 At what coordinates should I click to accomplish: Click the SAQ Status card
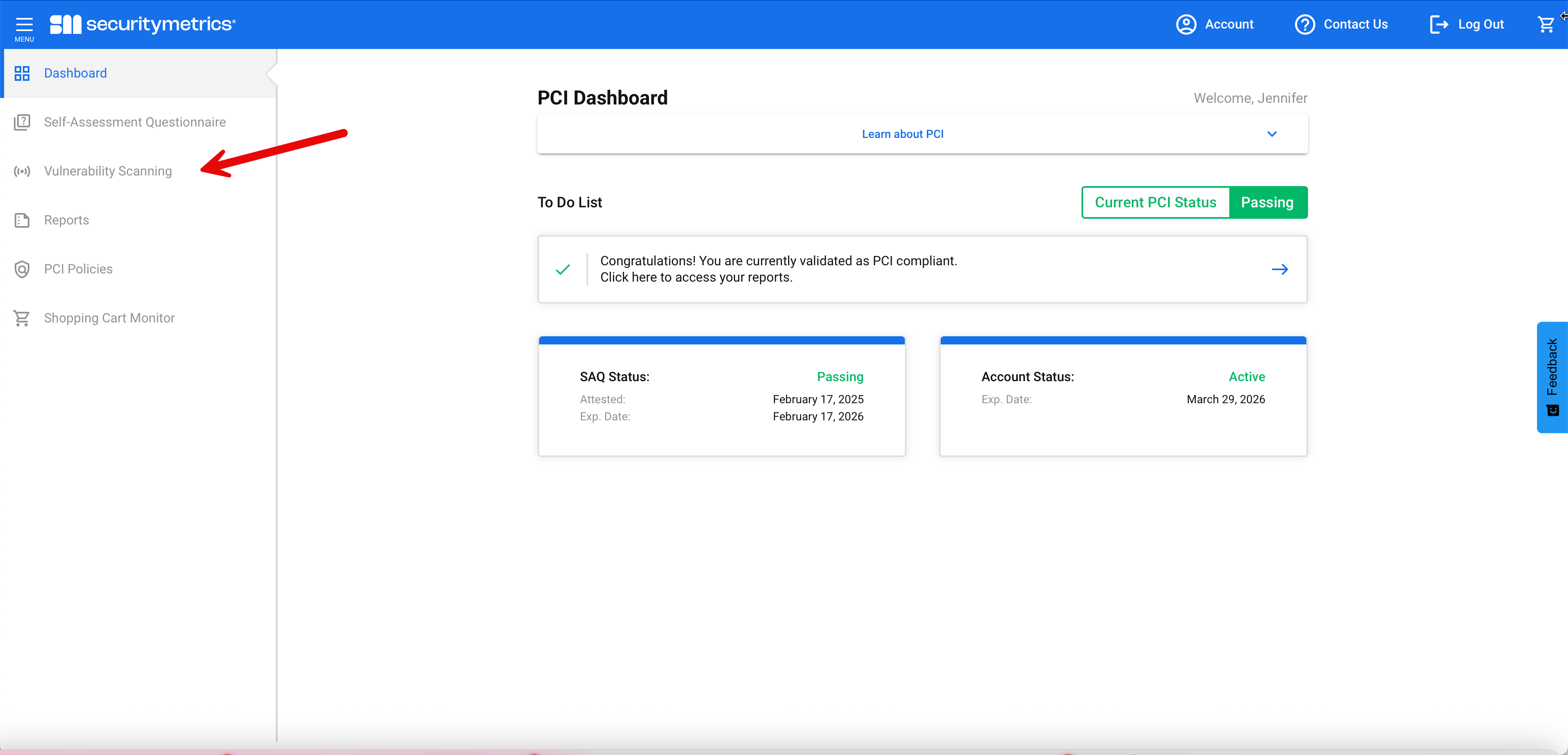tap(721, 396)
